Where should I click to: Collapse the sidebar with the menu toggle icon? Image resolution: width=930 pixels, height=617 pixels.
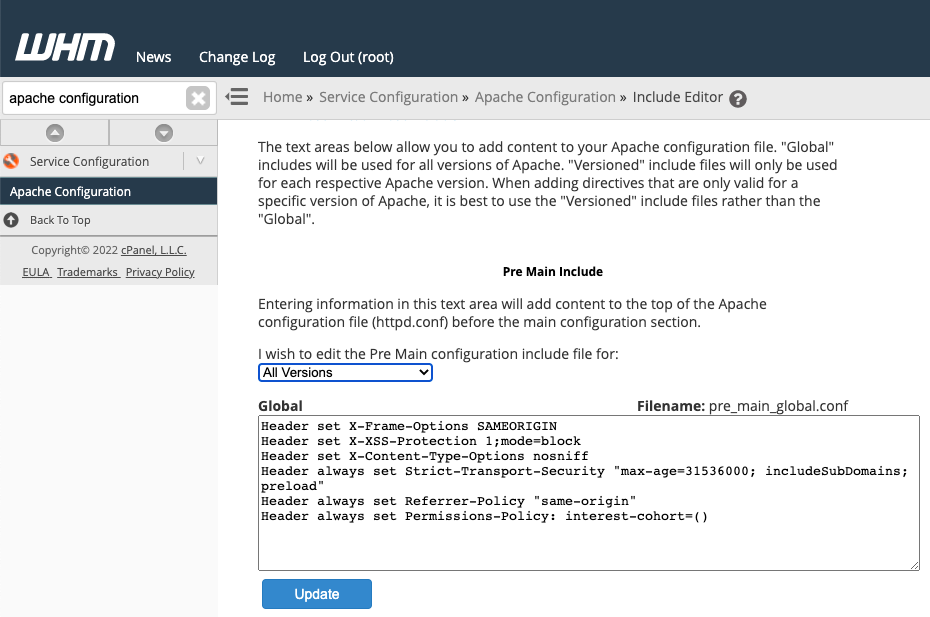237,97
